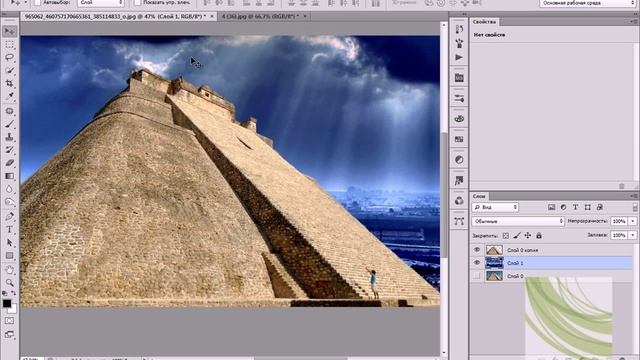Open the Непрозрачность slider arrow
Viewport: 640px width, 360px height.
633,221
